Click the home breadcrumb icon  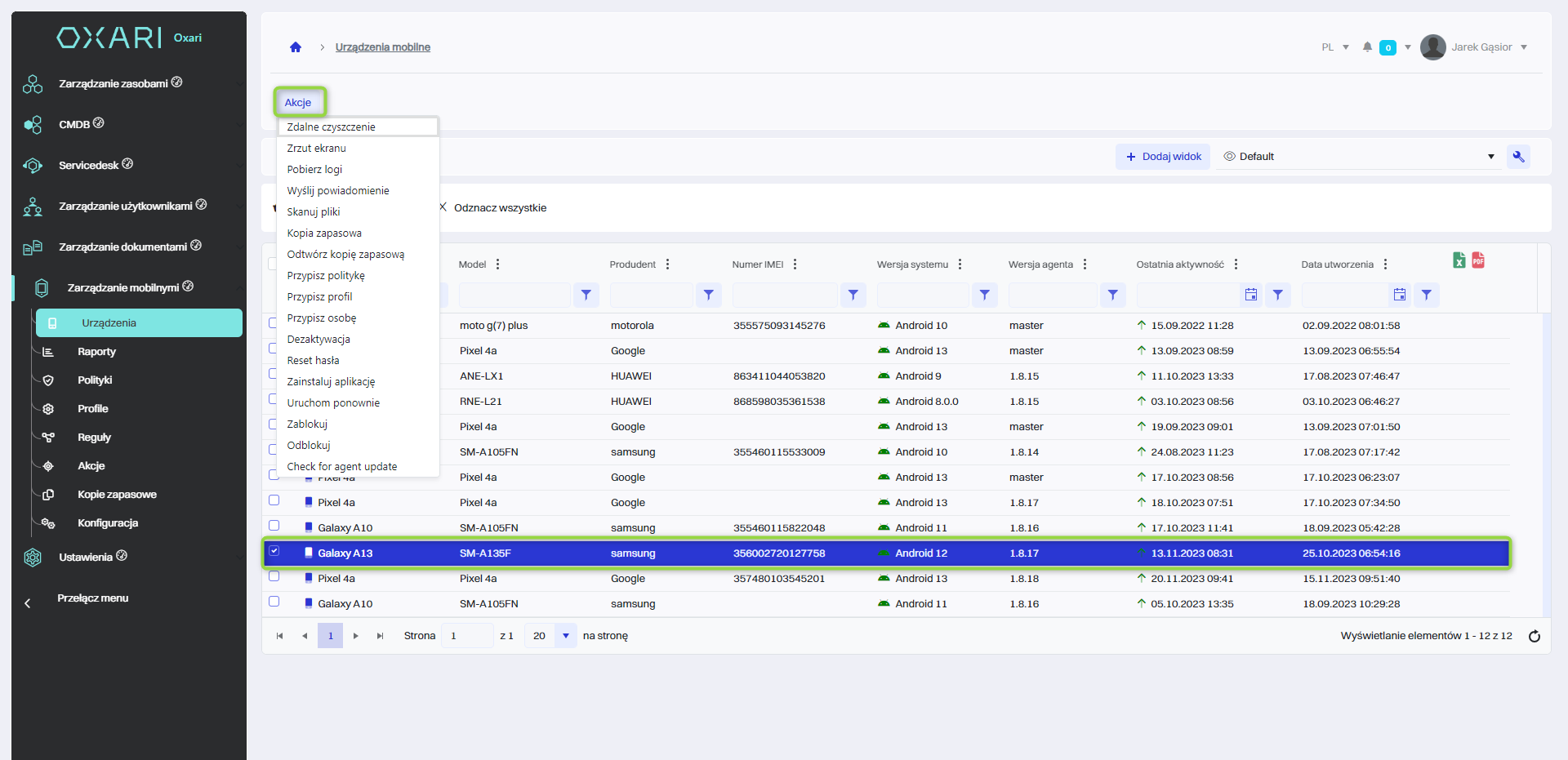pyautogui.click(x=296, y=47)
